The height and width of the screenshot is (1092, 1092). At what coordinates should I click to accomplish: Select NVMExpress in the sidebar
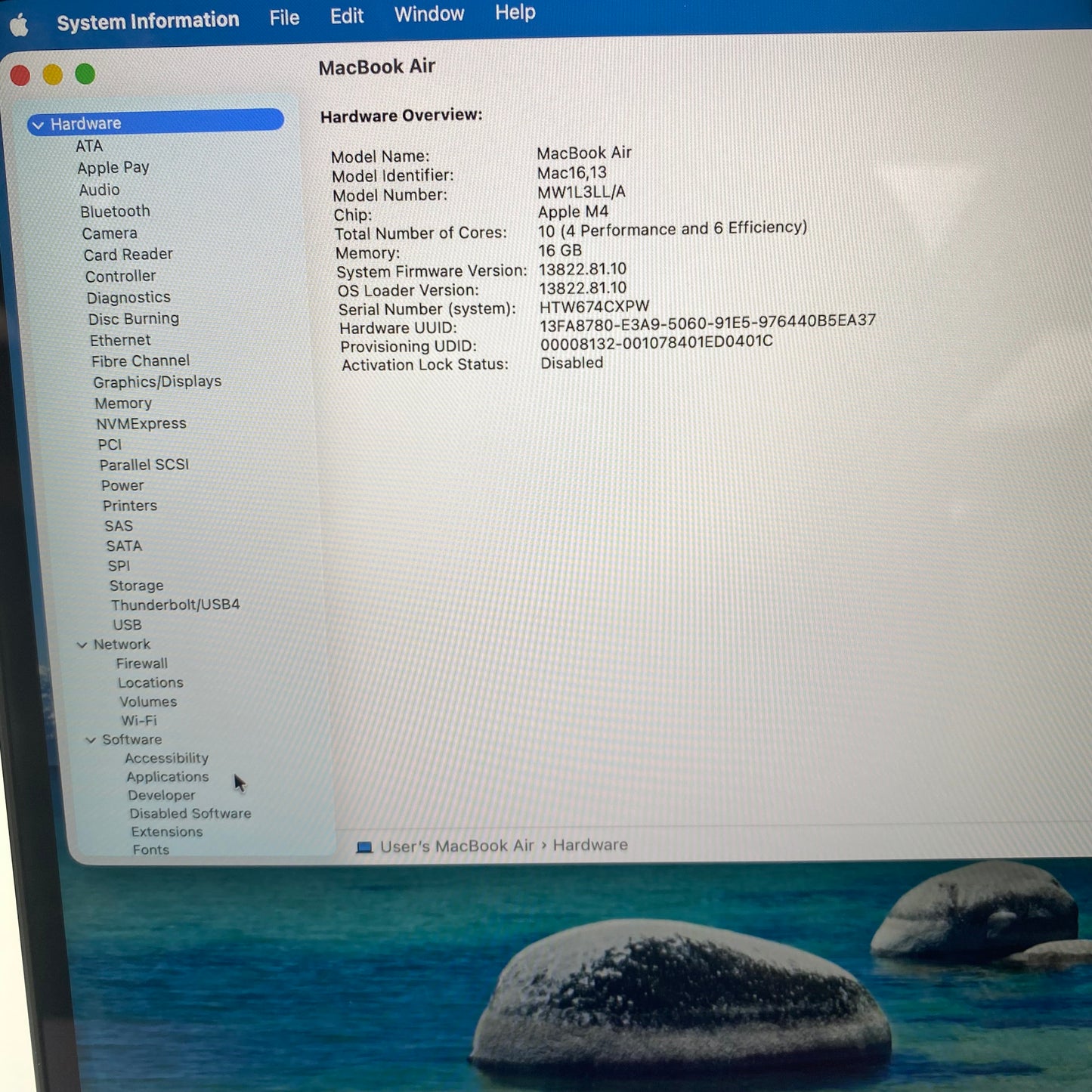click(141, 424)
